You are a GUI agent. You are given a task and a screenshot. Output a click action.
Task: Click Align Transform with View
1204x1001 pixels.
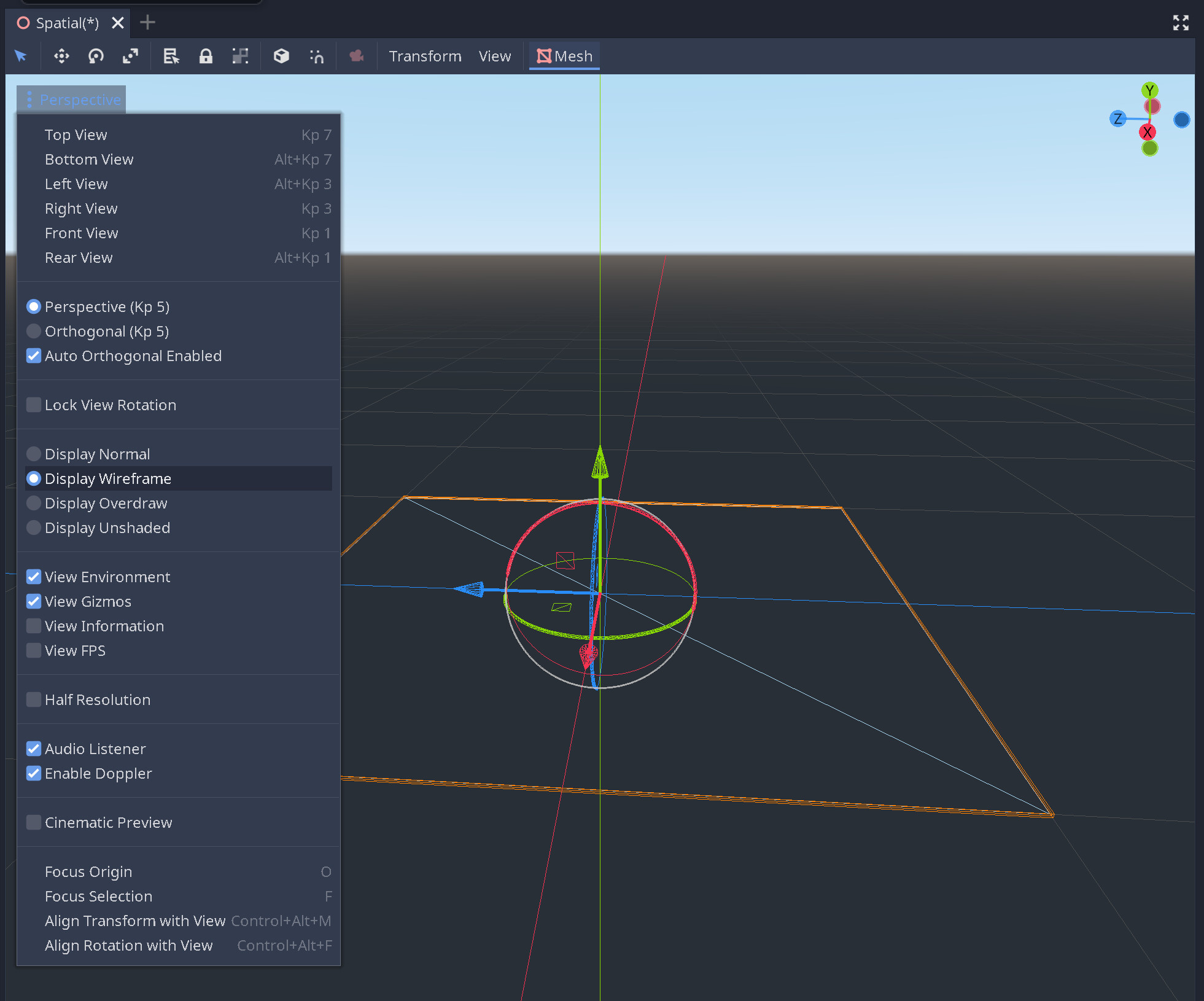134,921
